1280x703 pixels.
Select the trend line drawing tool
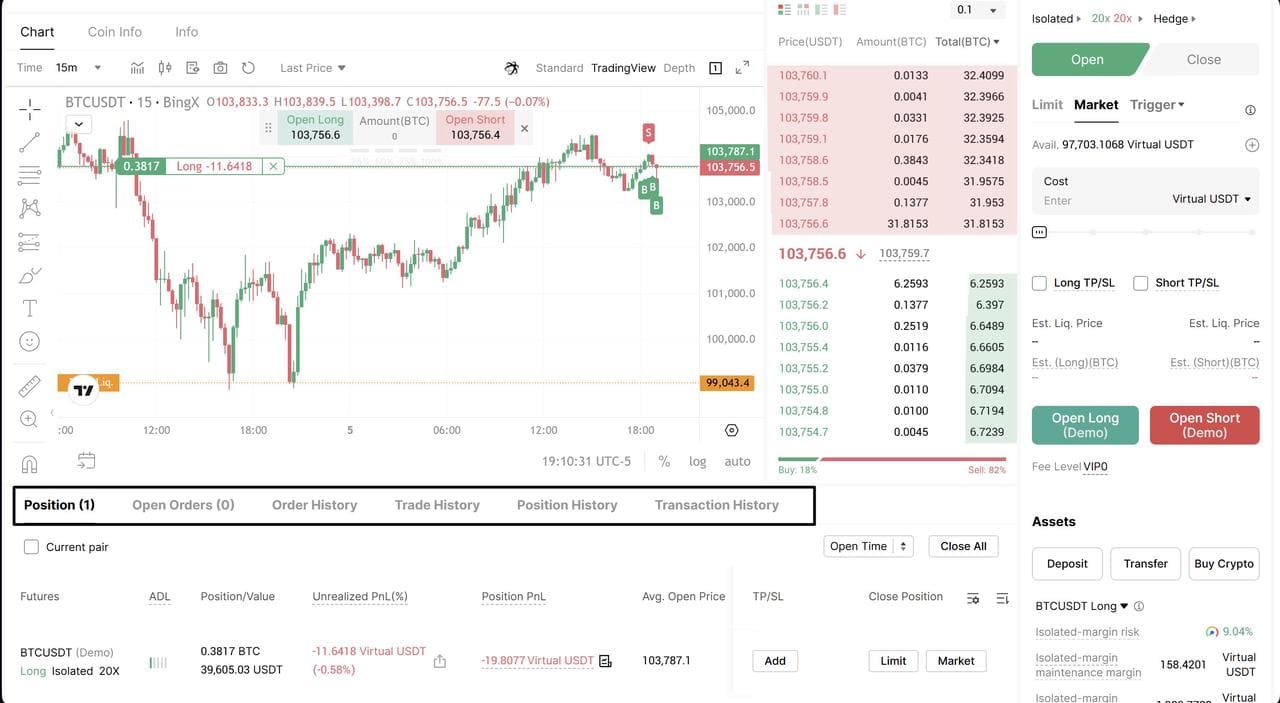30,142
